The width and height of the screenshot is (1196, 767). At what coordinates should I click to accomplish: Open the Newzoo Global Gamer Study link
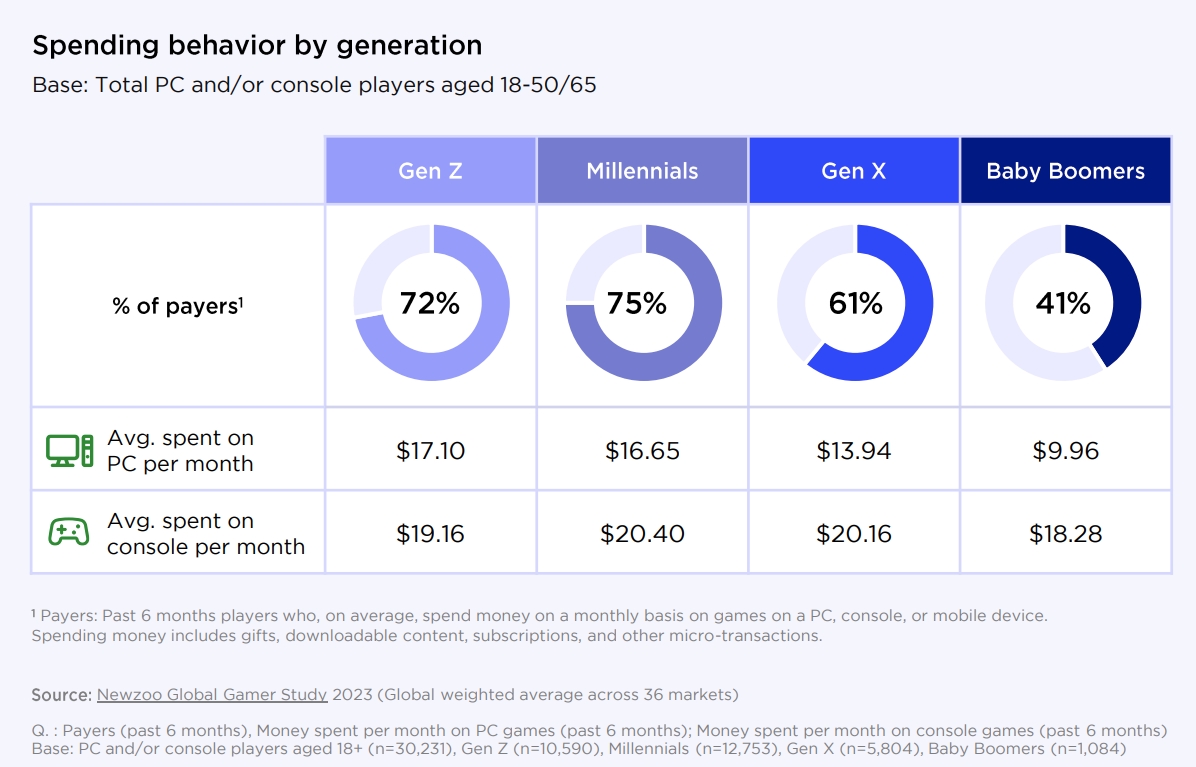point(212,695)
